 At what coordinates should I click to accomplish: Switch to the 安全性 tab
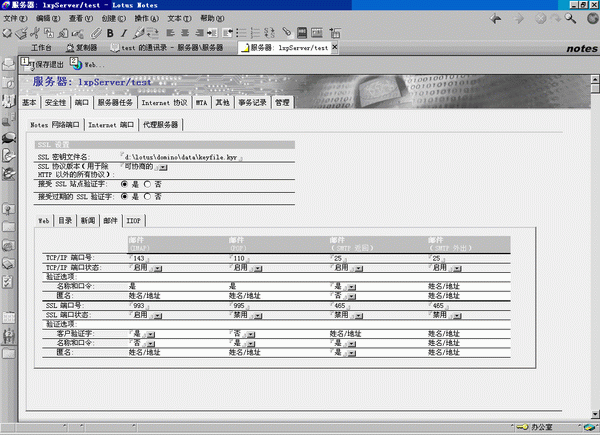point(55,103)
